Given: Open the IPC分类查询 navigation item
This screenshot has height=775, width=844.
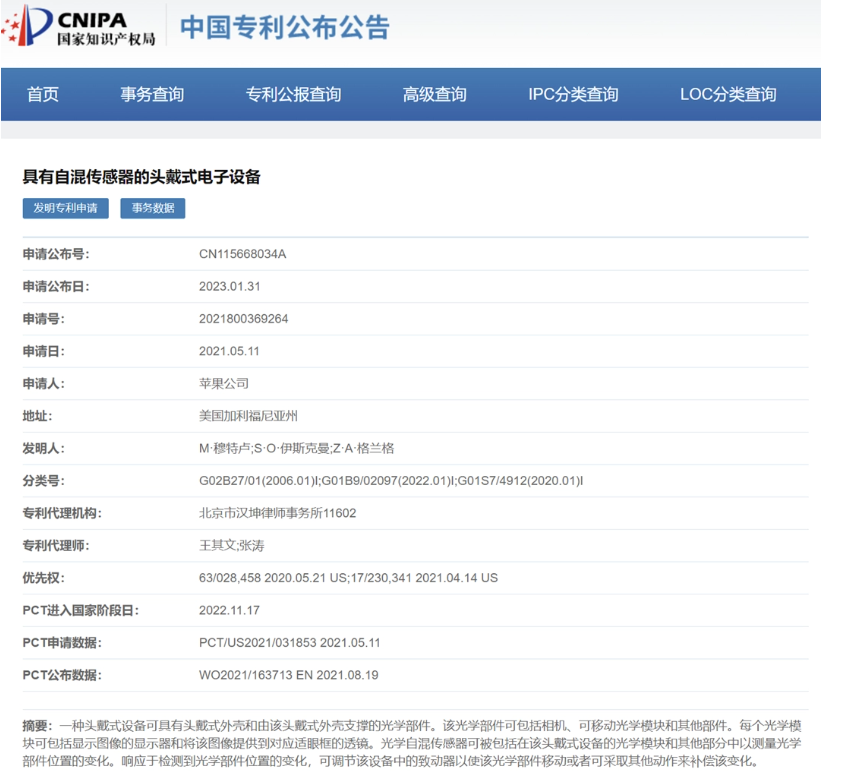Looking at the screenshot, I should click(573, 95).
